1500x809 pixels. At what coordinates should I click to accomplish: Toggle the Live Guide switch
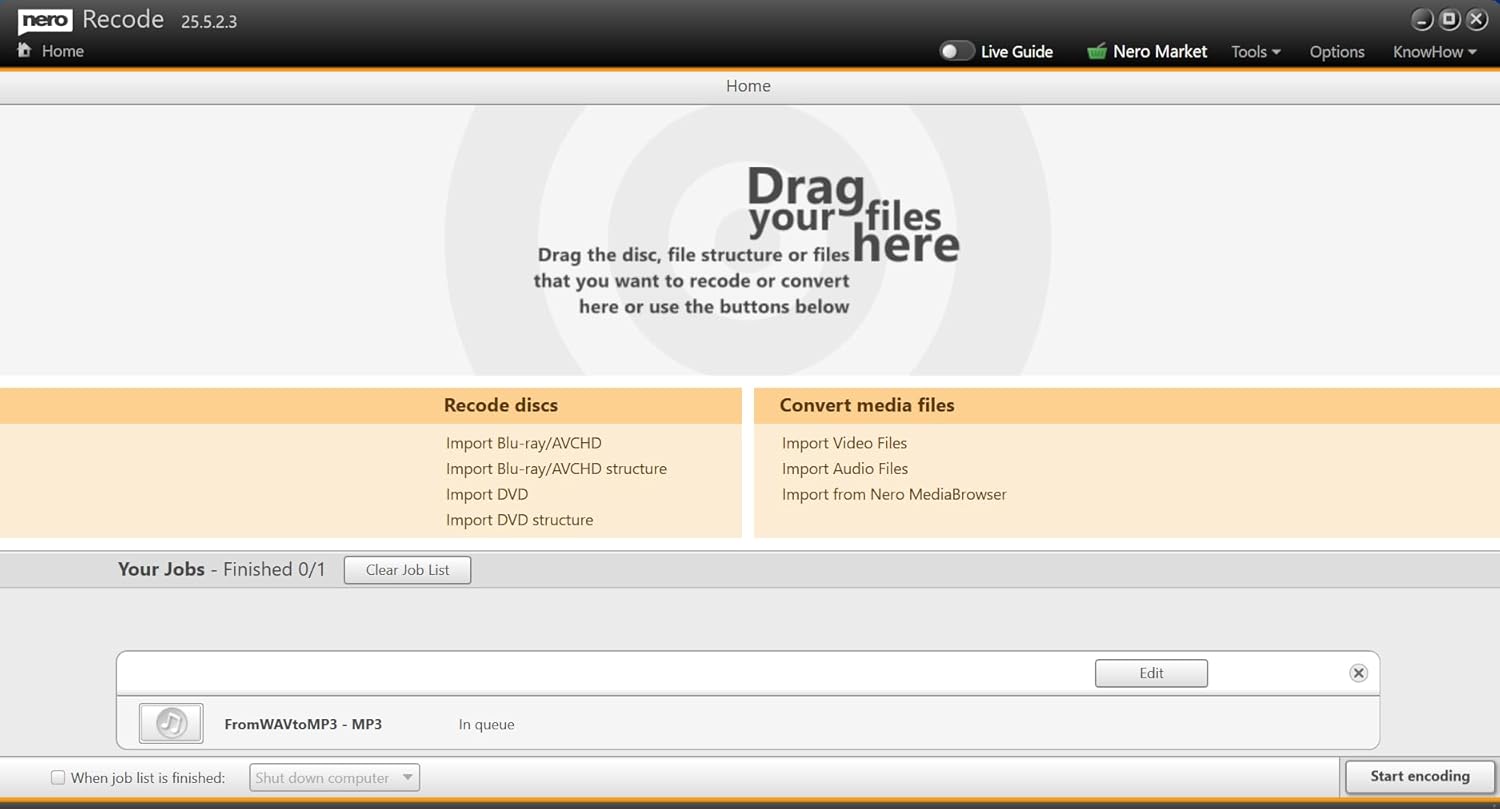956,51
